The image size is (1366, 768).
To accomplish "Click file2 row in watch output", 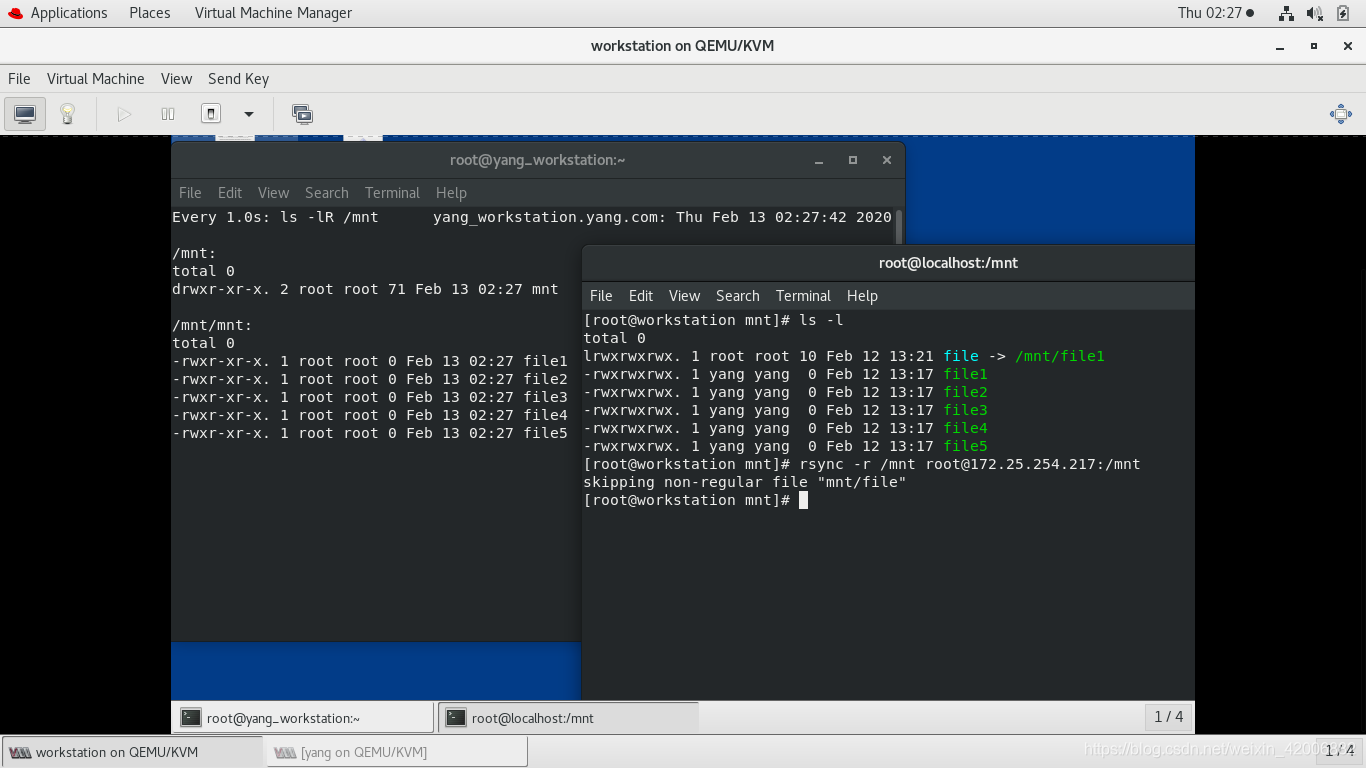I will [370, 379].
